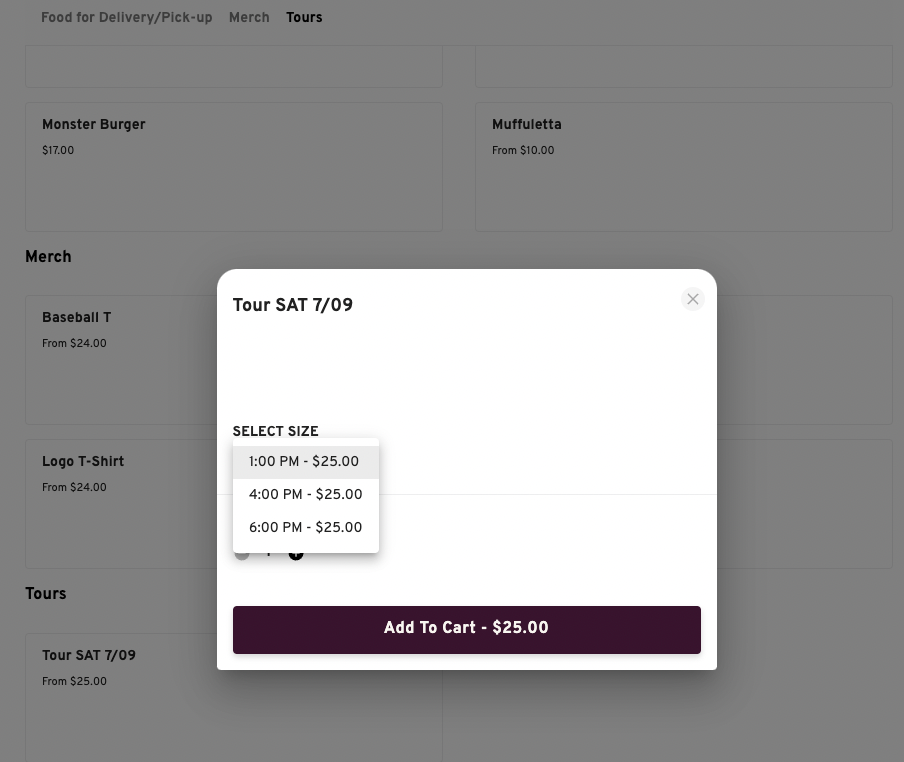Go to the Merch navigation tab
904x762 pixels.
249,17
